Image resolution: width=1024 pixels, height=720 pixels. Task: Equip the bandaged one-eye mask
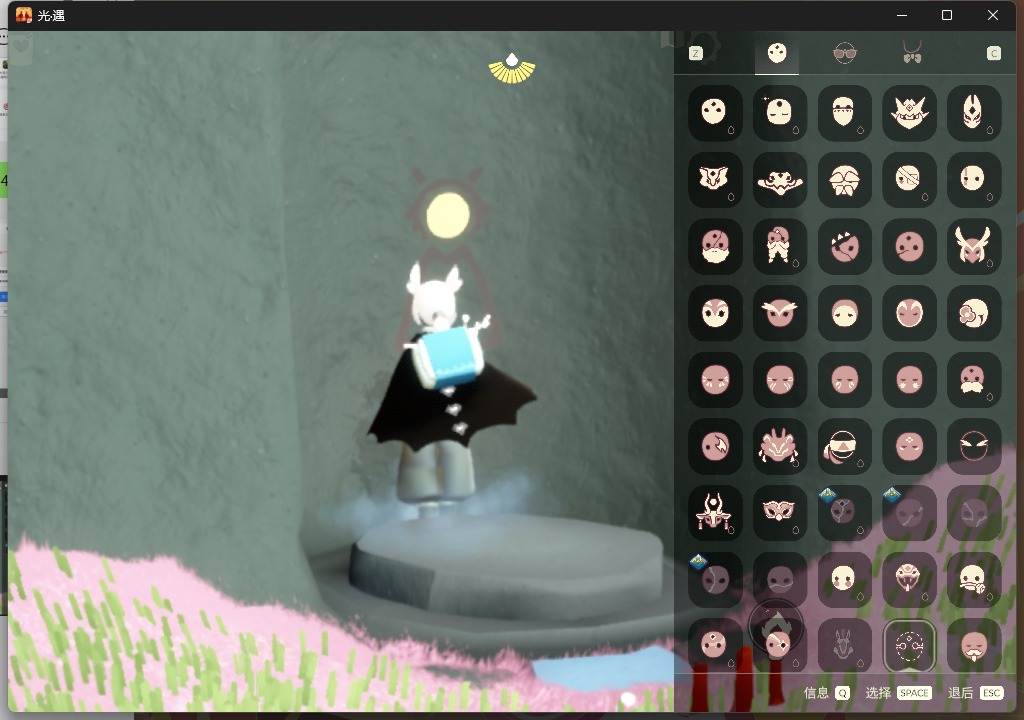[x=908, y=179]
